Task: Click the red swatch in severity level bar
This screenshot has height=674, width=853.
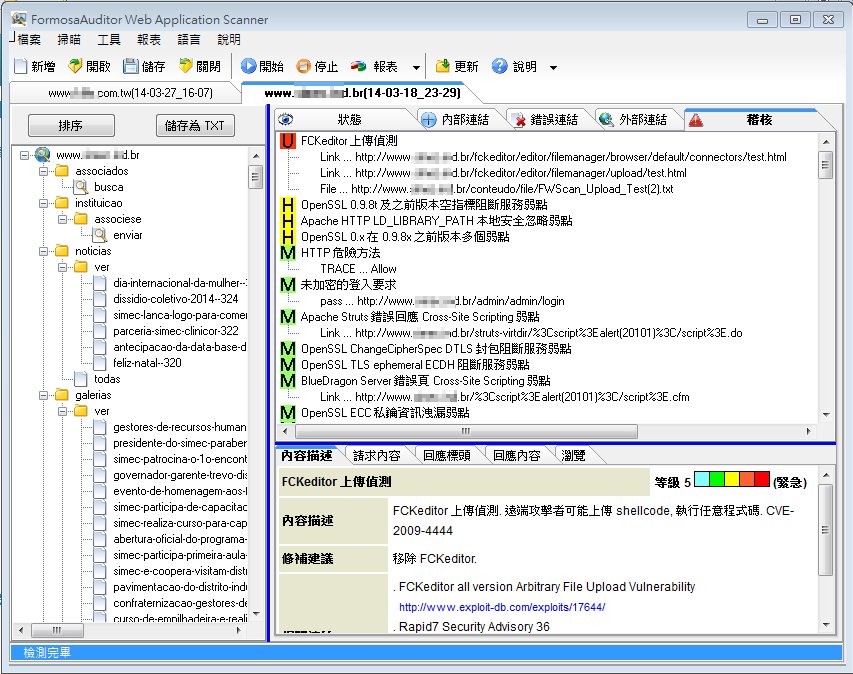Action: point(762,480)
